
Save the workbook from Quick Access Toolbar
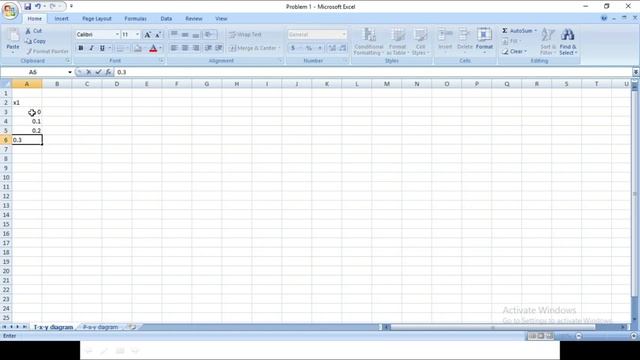27,7
